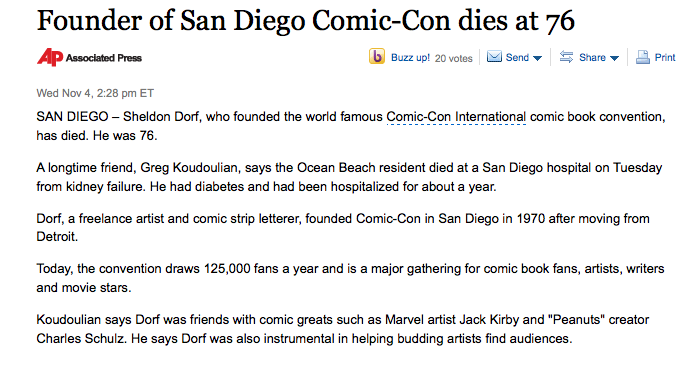Click the 20 votes count

click(x=453, y=58)
